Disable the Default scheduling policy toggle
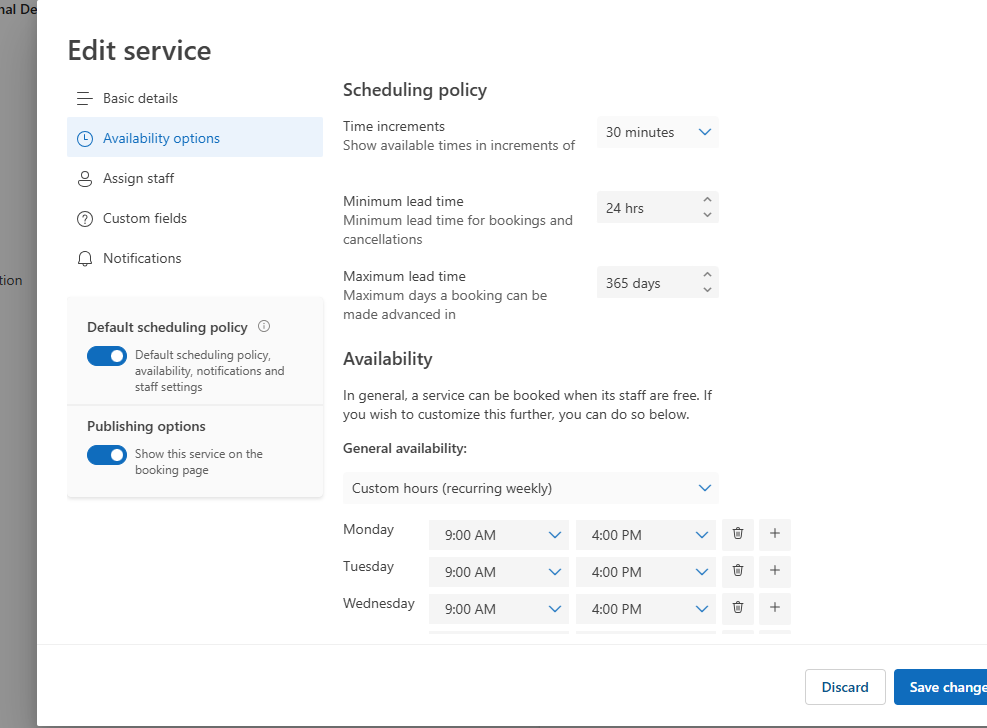The image size is (987, 728). click(106, 356)
